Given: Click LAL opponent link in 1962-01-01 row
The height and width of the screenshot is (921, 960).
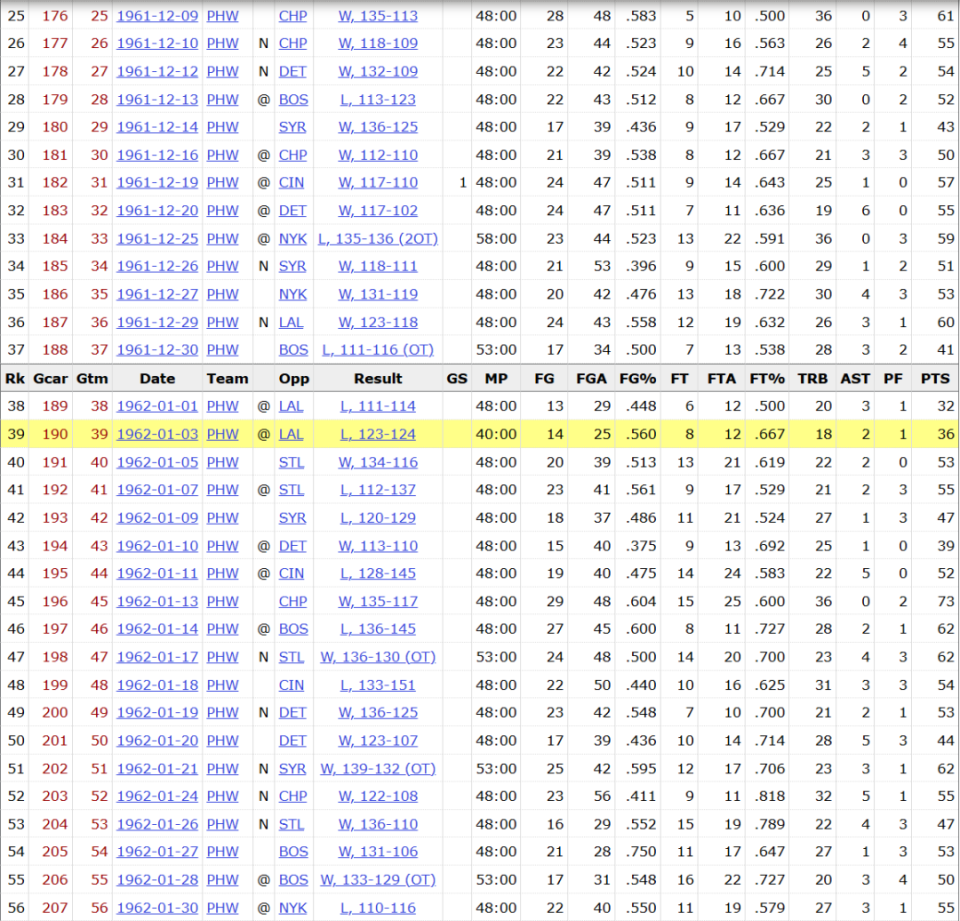Looking at the screenshot, I should [291, 406].
